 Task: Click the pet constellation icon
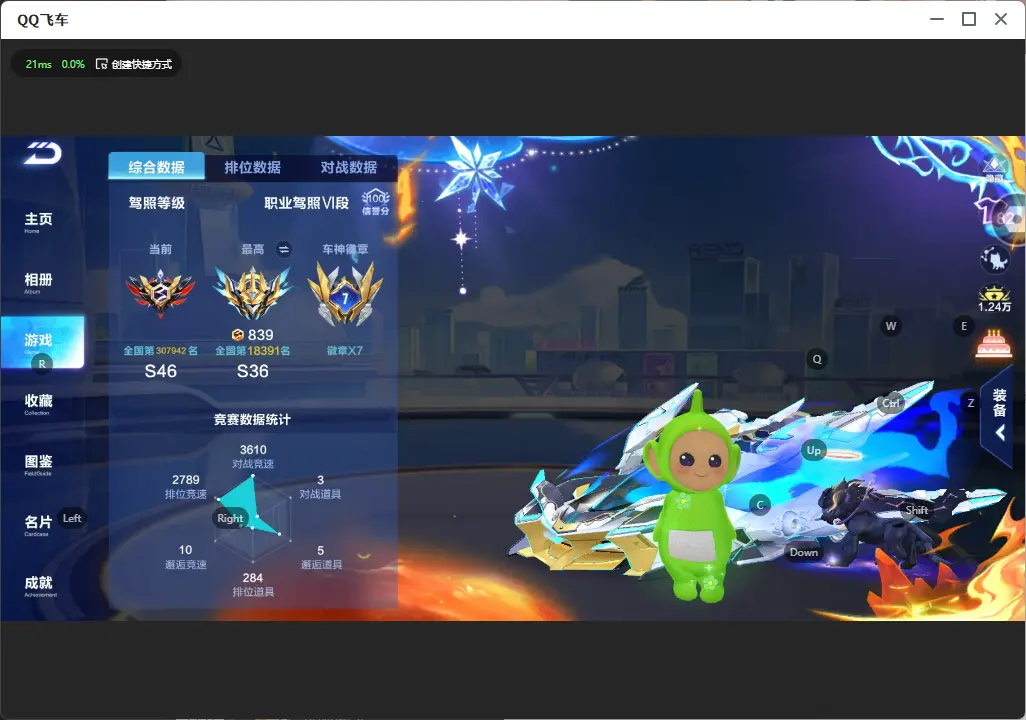coord(995,259)
